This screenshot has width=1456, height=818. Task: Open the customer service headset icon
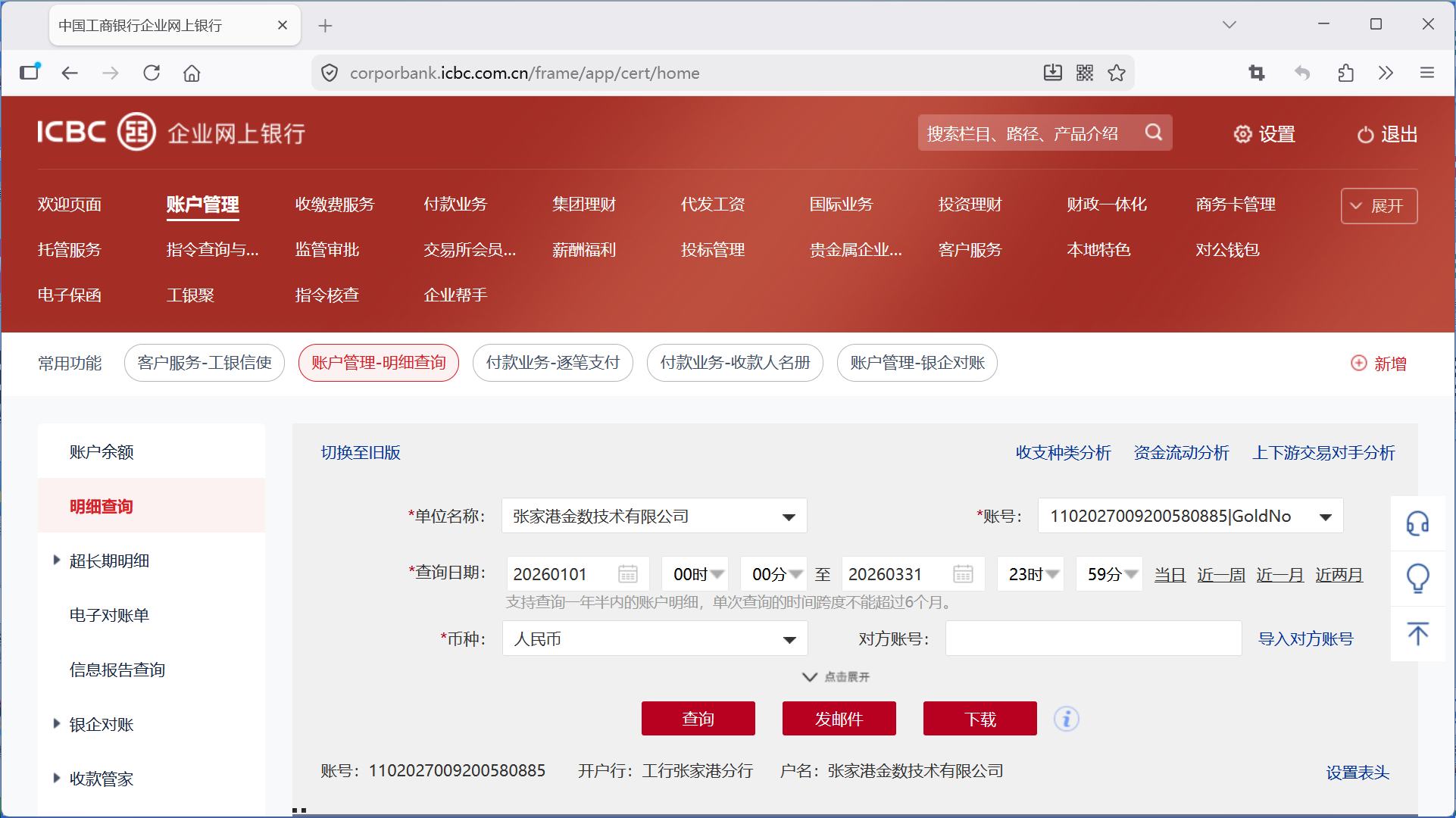pos(1417,523)
